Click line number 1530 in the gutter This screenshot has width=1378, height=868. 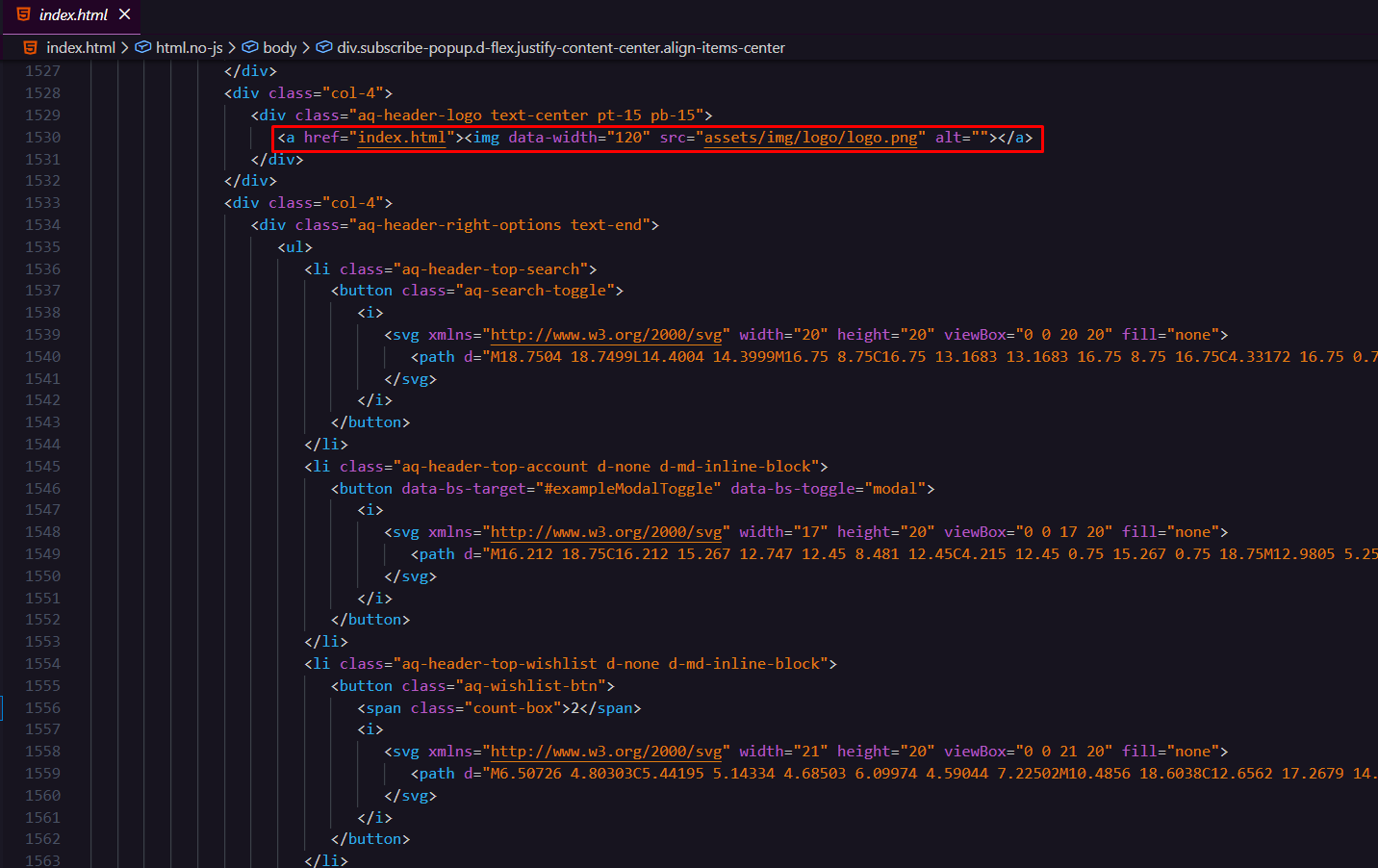click(43, 138)
